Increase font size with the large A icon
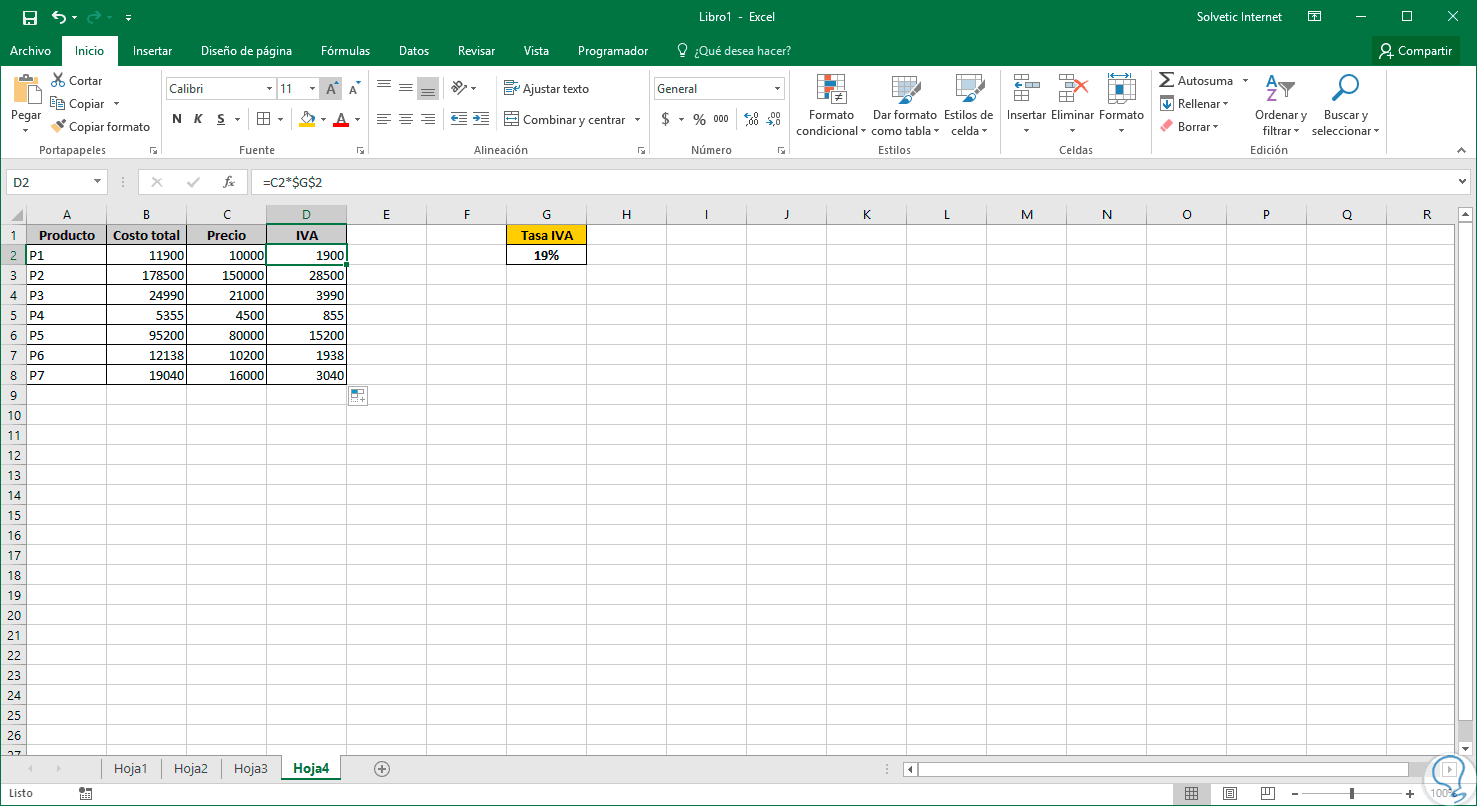The width and height of the screenshot is (1477, 806). click(x=332, y=89)
